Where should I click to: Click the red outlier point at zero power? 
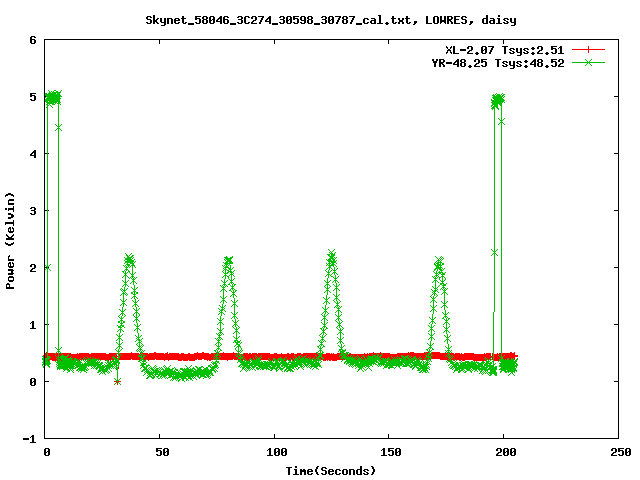pyautogui.click(x=118, y=382)
